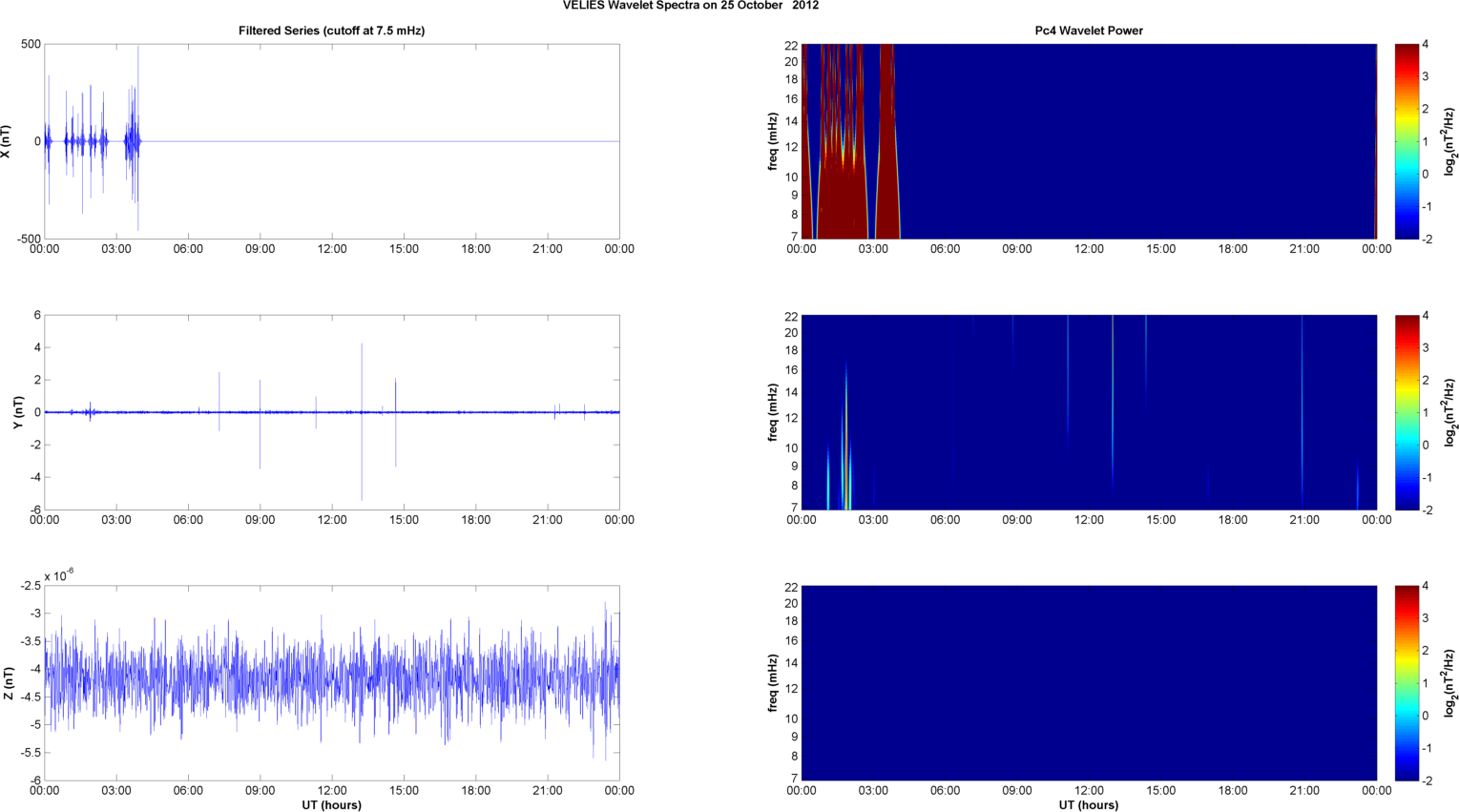Click the 'Y (nT)' axis label

[x=18, y=412]
